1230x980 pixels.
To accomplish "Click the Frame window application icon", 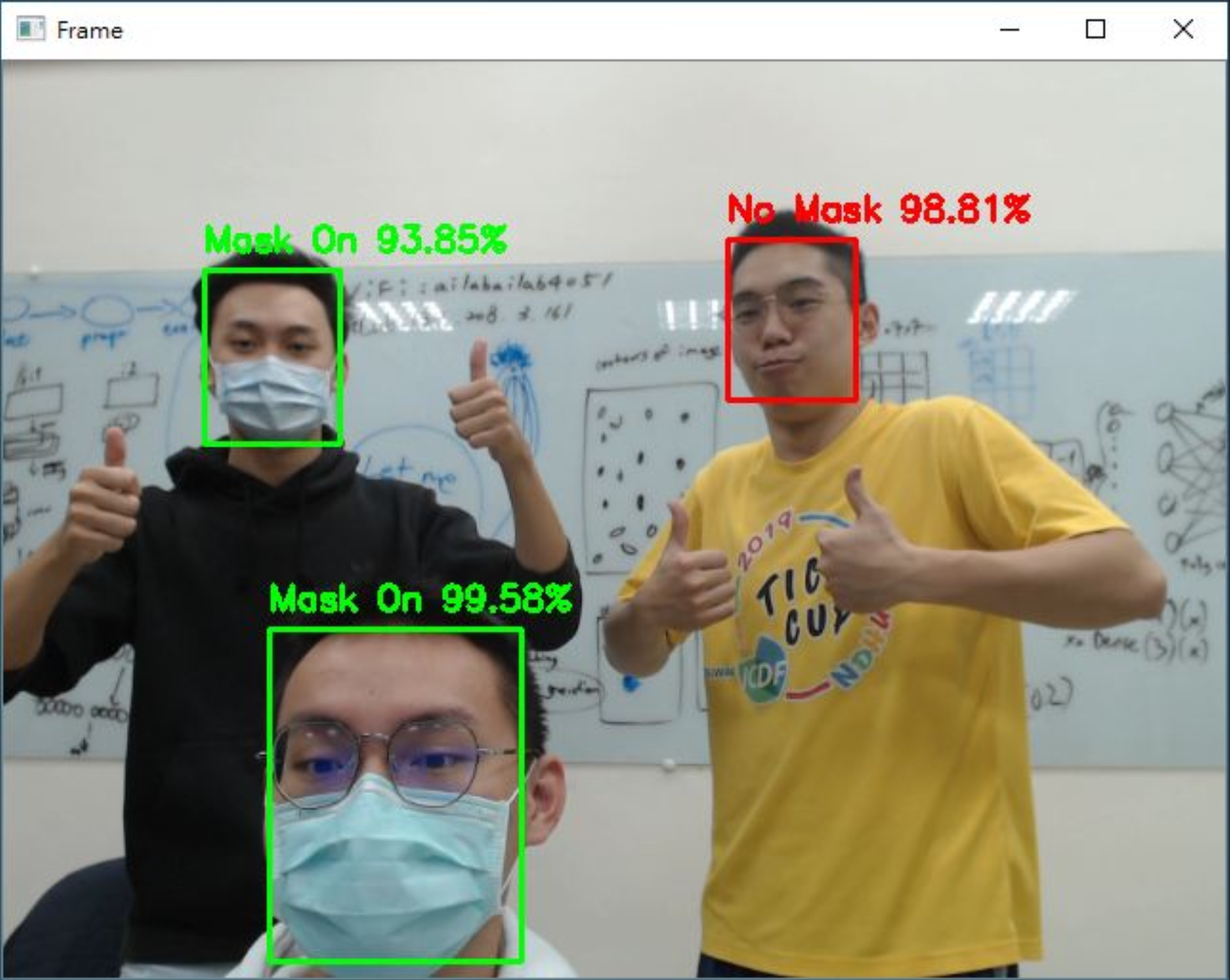I will pos(30,28).
